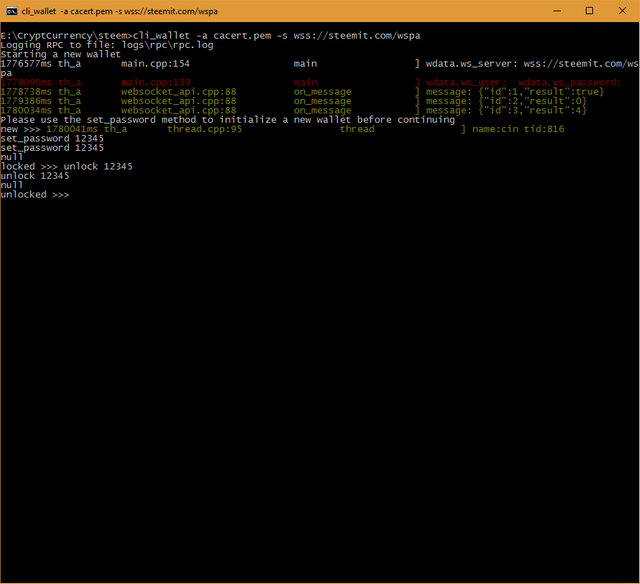Click the command line 'E:\CryptCurrency\steem>cli_wallet'
Image resolution: width=640 pixels, height=584 pixels.
(95, 36)
